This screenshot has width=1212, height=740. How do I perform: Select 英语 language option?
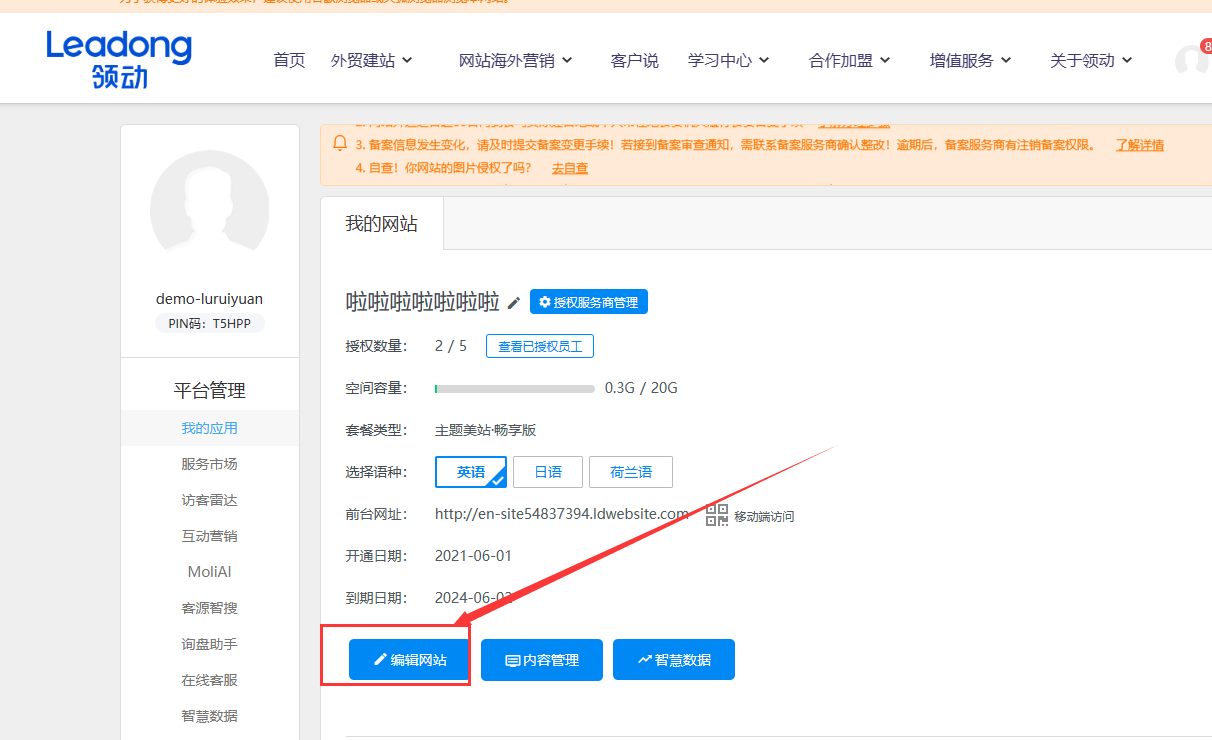471,472
